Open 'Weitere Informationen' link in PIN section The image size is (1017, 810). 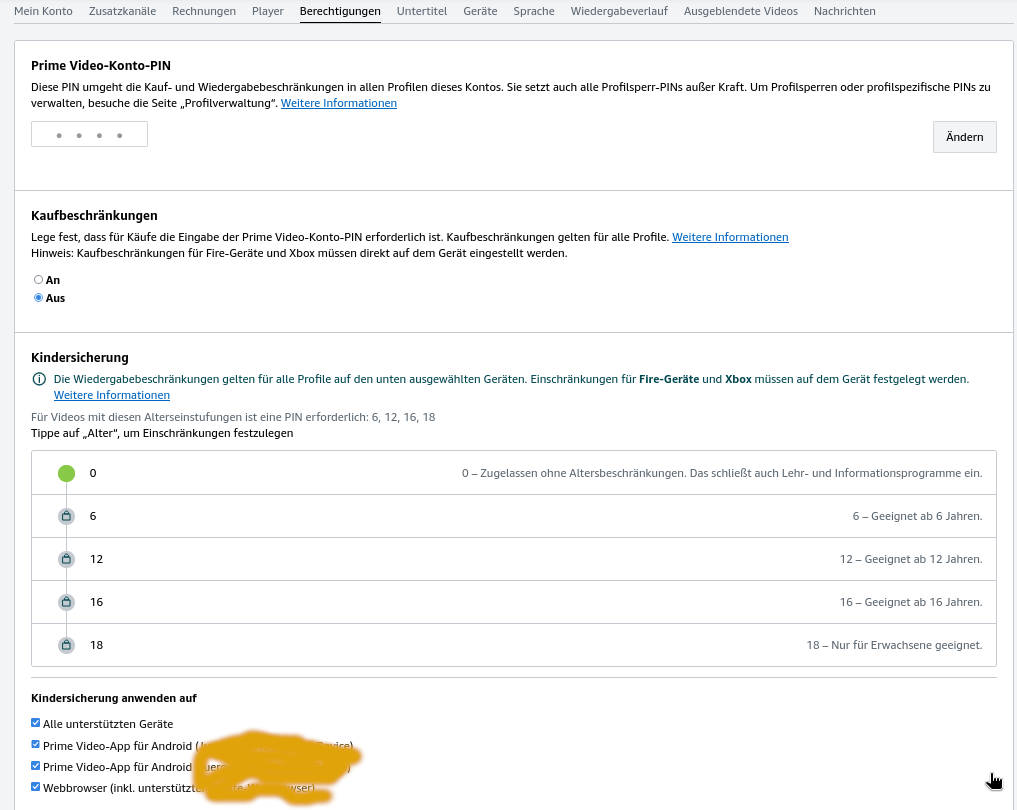click(338, 103)
